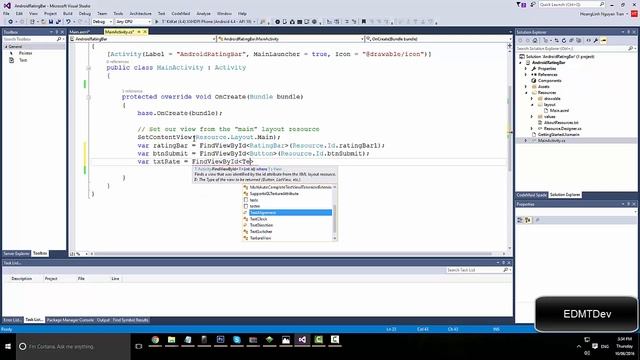
Task: Toggle auto-hide pin on Properties panel
Action: tap(629, 204)
